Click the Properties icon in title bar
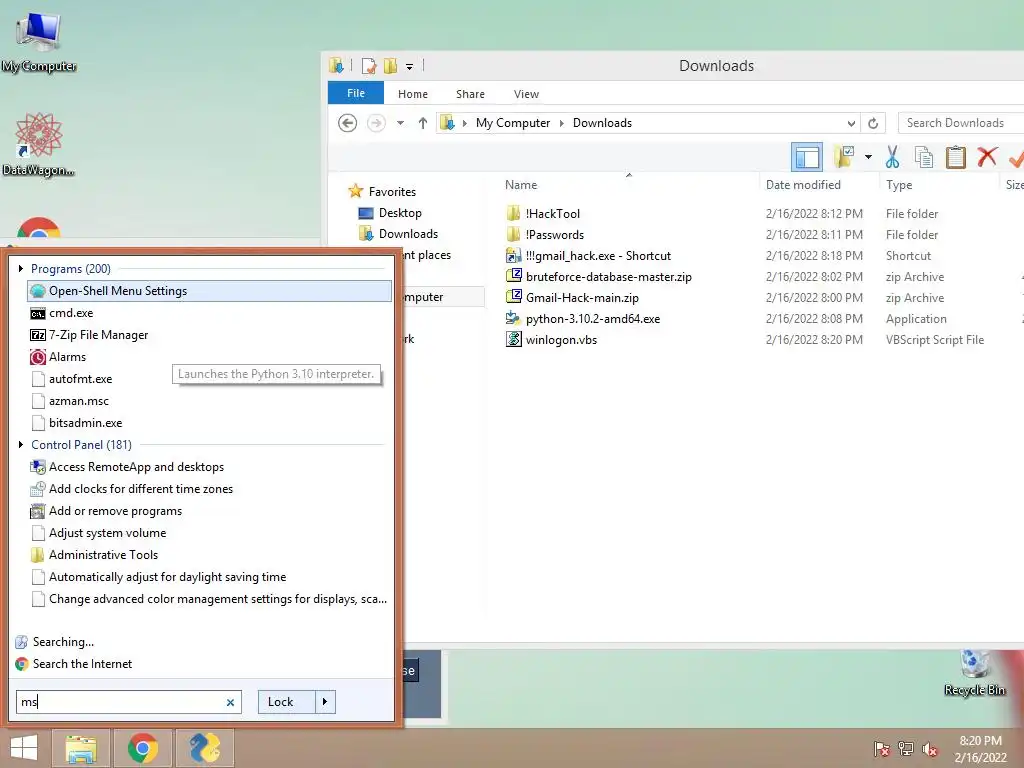 (368, 65)
